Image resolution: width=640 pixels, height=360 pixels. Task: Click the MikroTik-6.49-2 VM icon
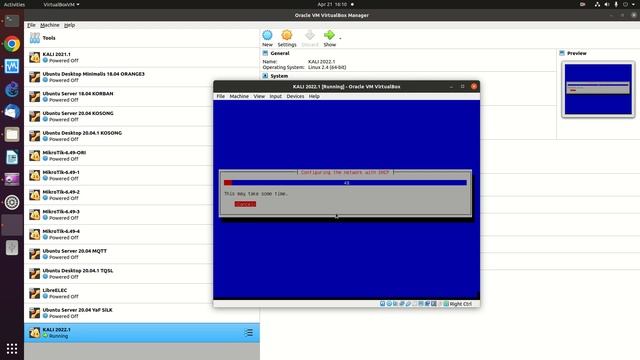click(x=35, y=195)
